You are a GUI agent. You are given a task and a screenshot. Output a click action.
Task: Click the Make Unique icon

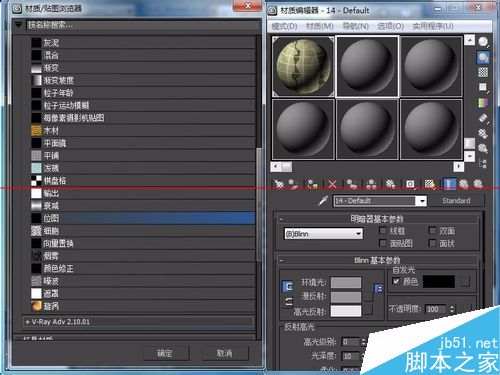[x=371, y=184]
